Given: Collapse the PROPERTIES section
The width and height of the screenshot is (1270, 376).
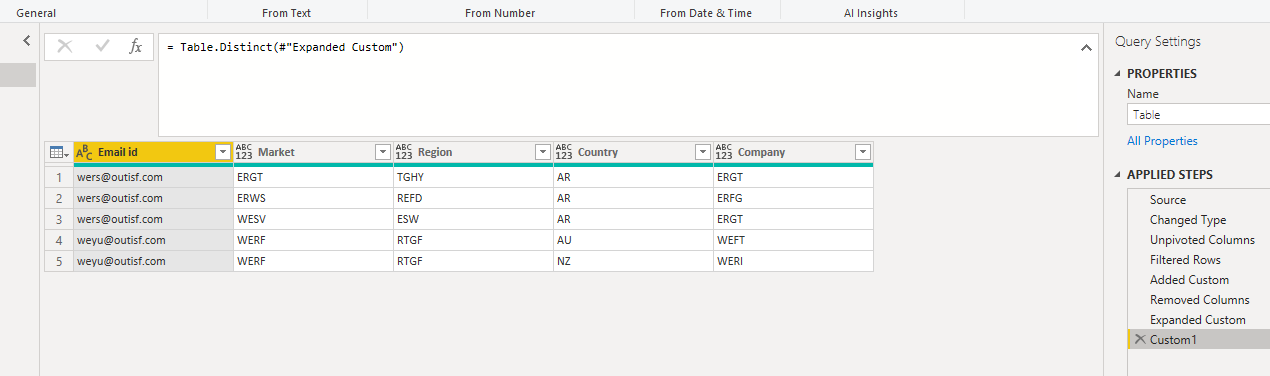Looking at the screenshot, I should pos(1118,74).
